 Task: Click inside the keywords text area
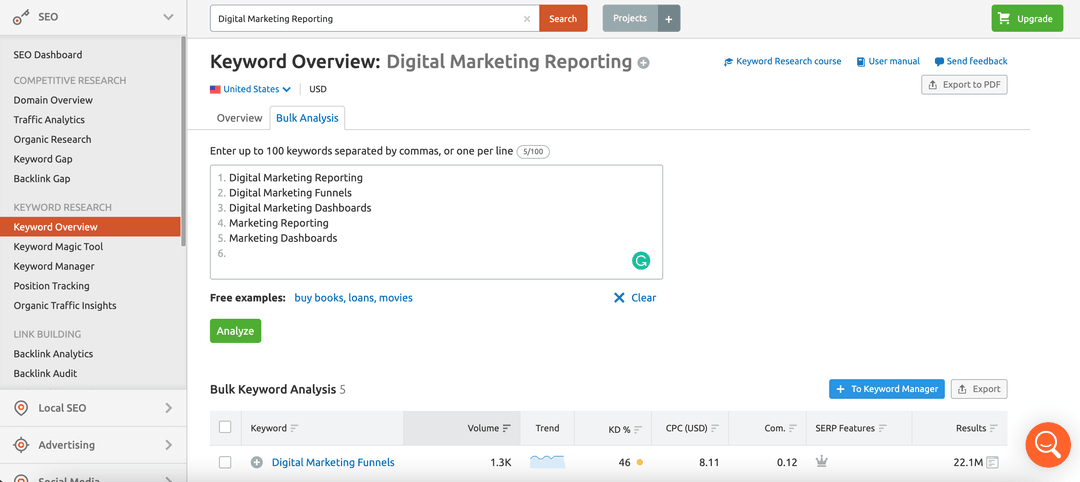[436, 222]
